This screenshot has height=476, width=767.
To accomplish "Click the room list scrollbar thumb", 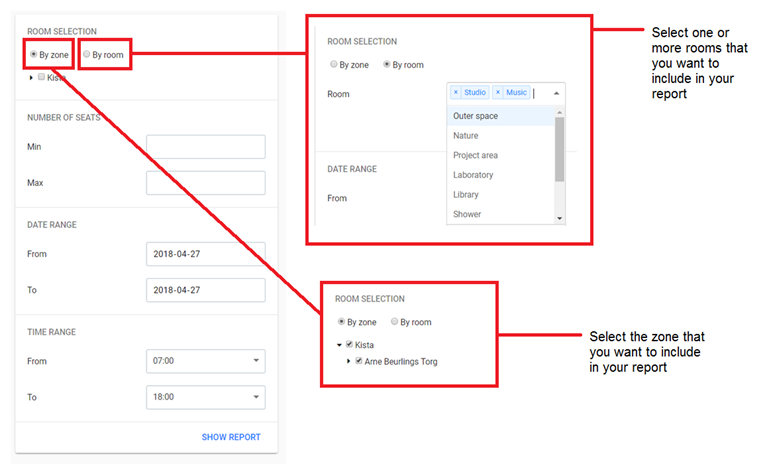I will (x=560, y=149).
